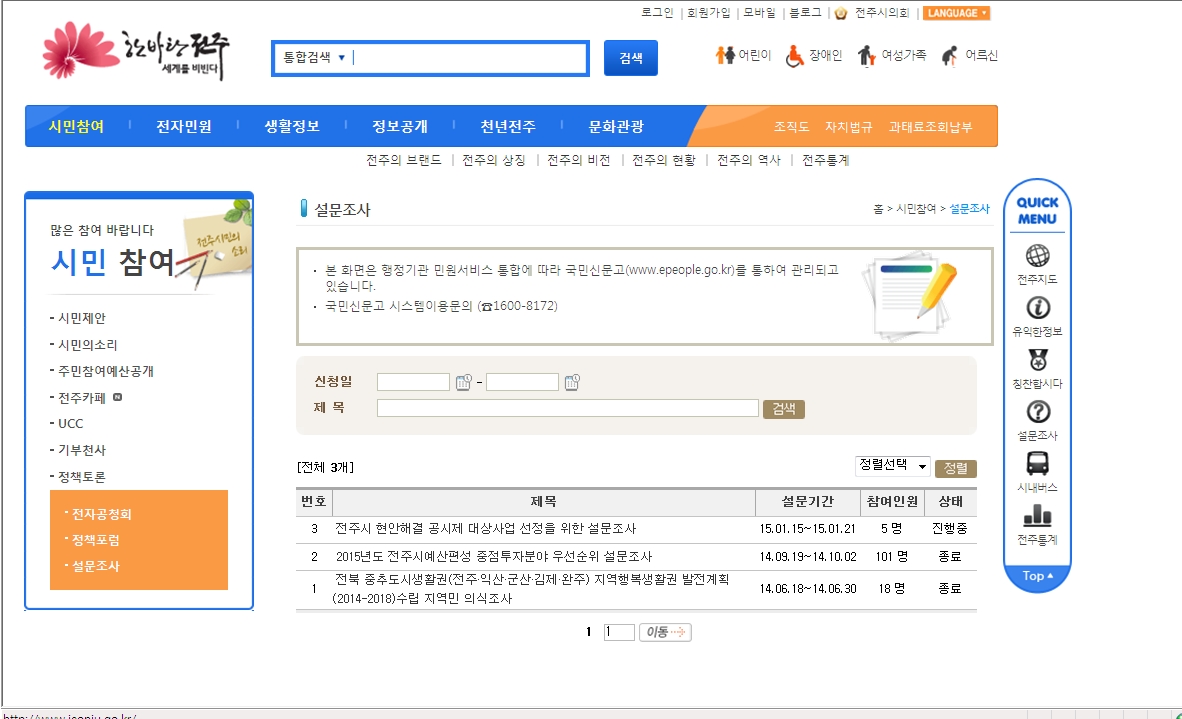Select 주민참여예산공개 in left sidebar

pos(106,371)
